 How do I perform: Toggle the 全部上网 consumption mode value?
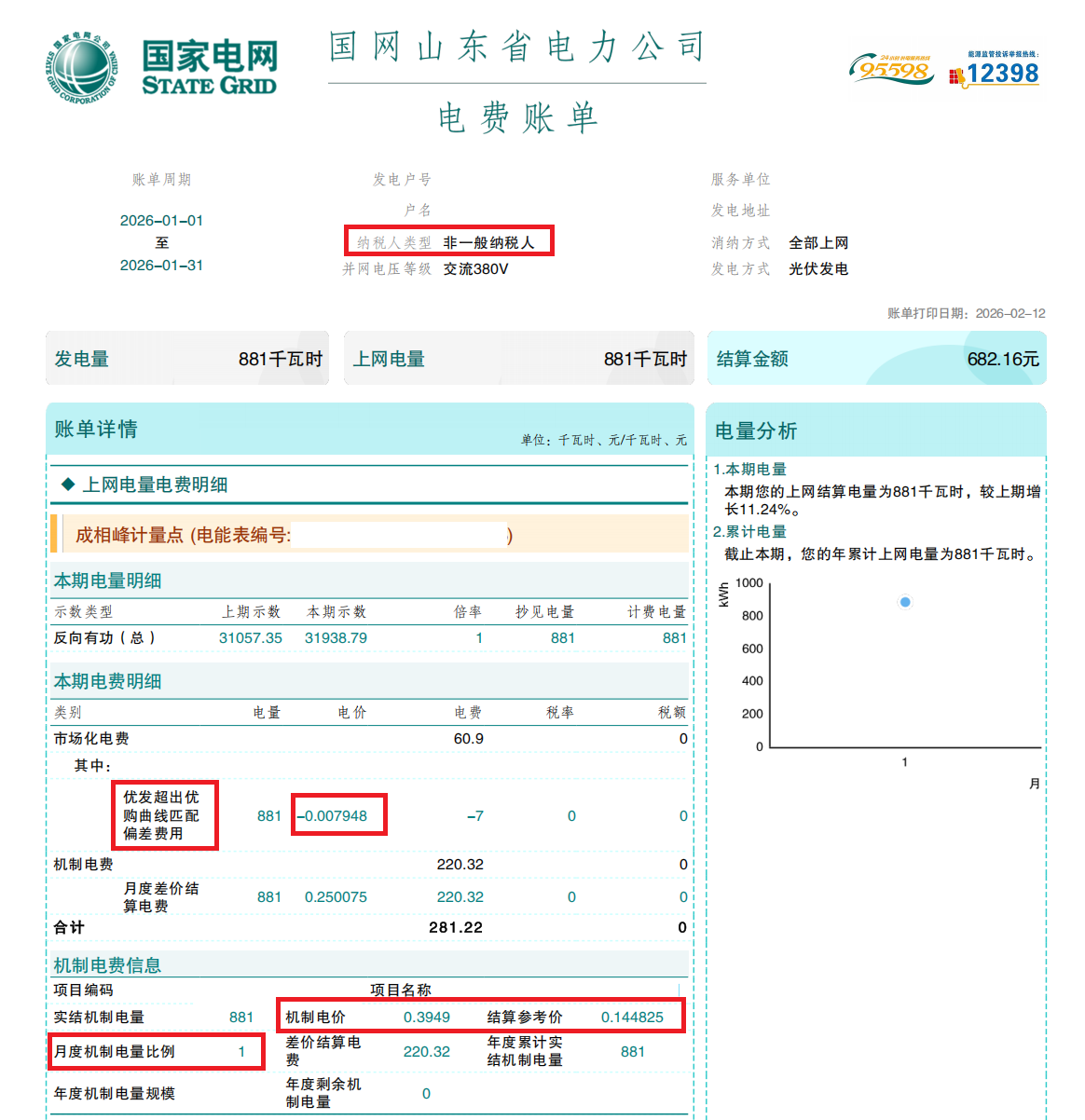pos(819,242)
